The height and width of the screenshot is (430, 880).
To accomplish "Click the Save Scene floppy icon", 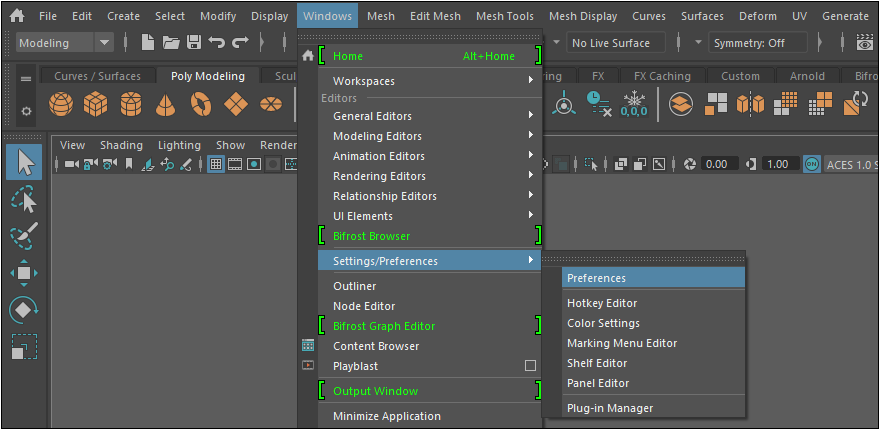I will tap(194, 43).
